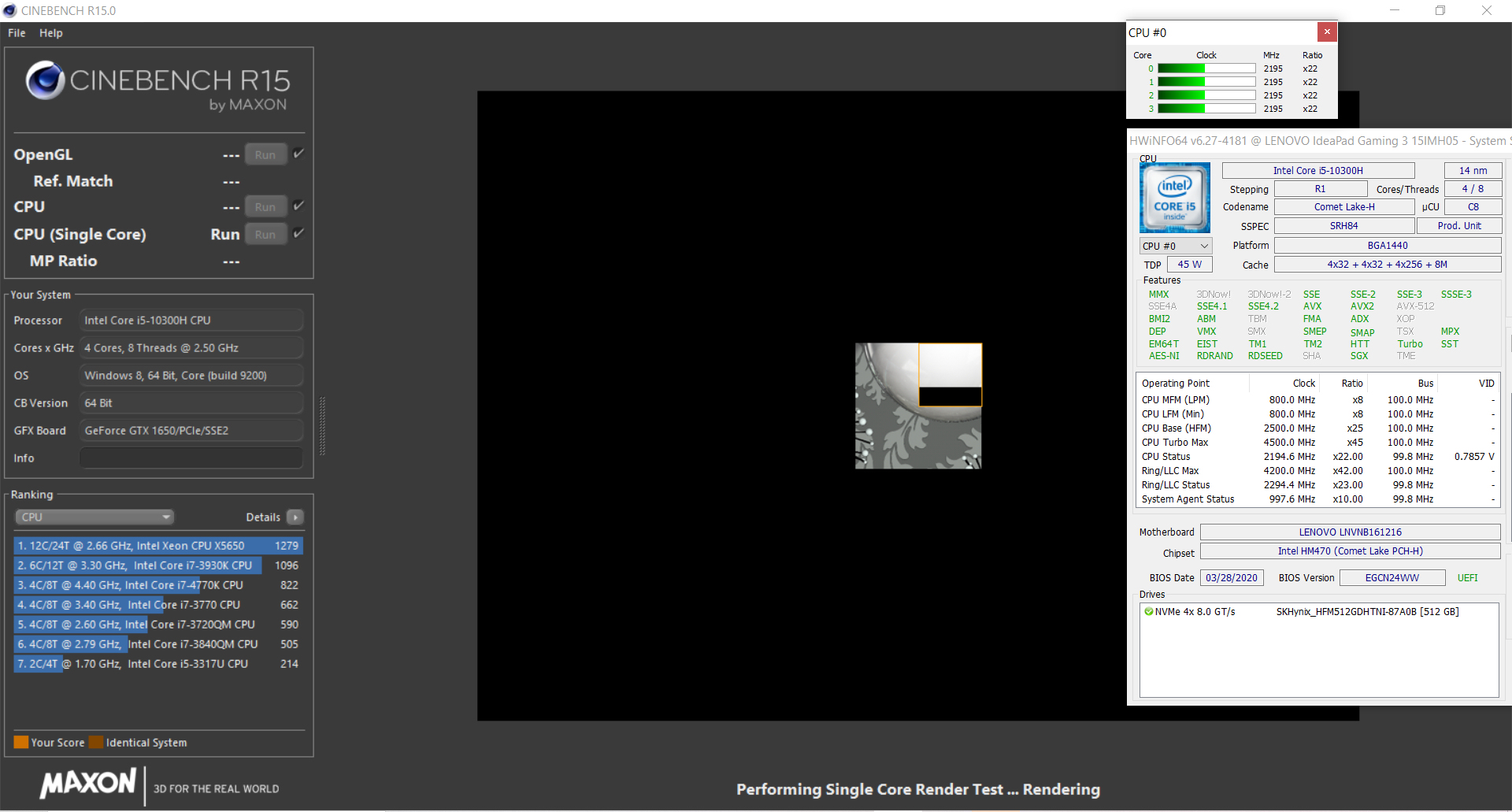This screenshot has height=812, width=1512.
Task: Click the System Agent Status row
Action: click(x=1317, y=499)
